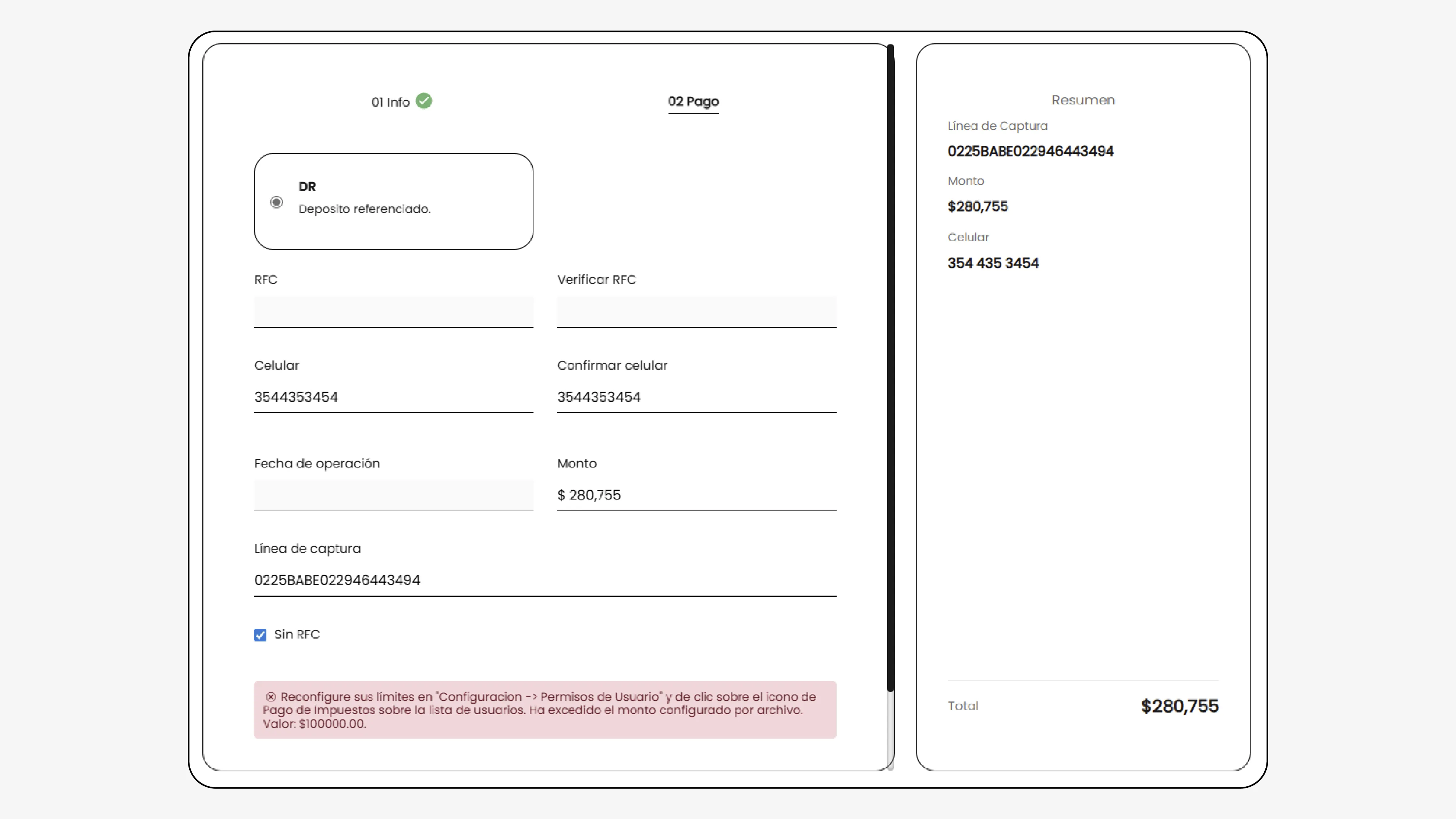
Task: Click the error icon in red alert
Action: pyautogui.click(x=271, y=696)
